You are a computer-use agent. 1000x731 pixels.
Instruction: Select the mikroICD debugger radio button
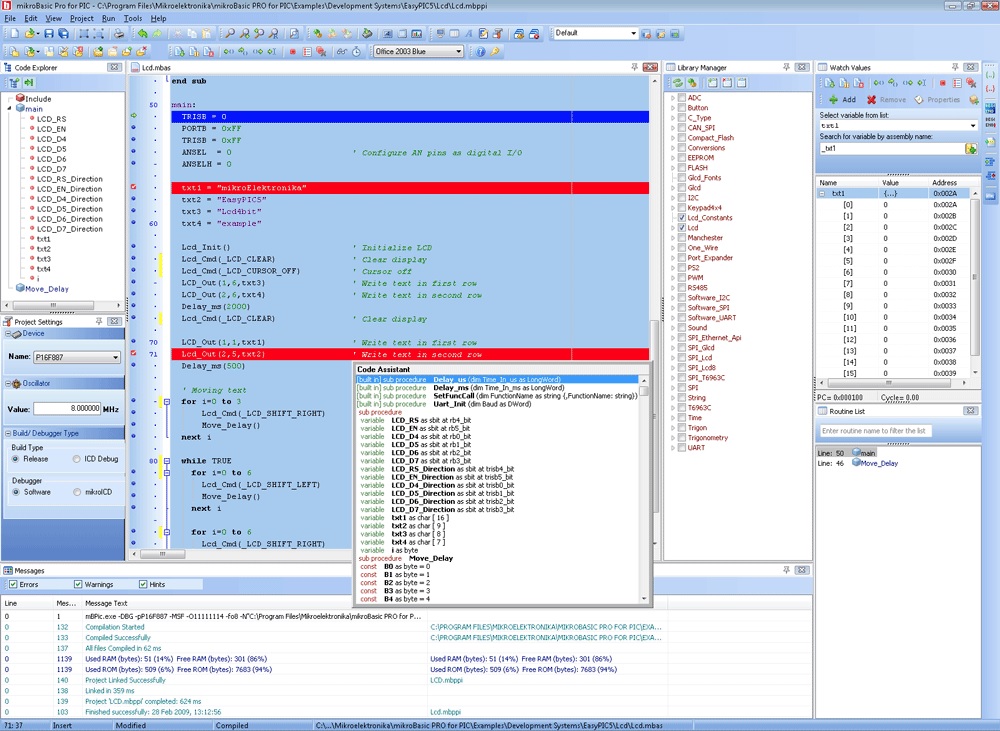pyautogui.click(x=77, y=492)
